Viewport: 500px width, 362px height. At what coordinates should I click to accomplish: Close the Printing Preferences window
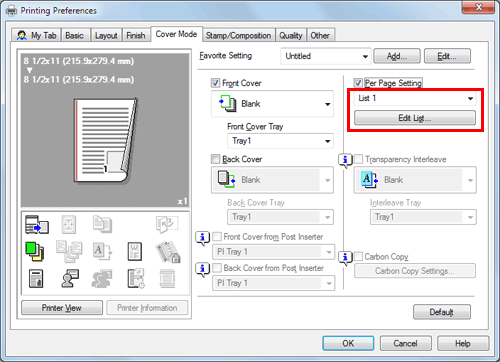pos(478,7)
